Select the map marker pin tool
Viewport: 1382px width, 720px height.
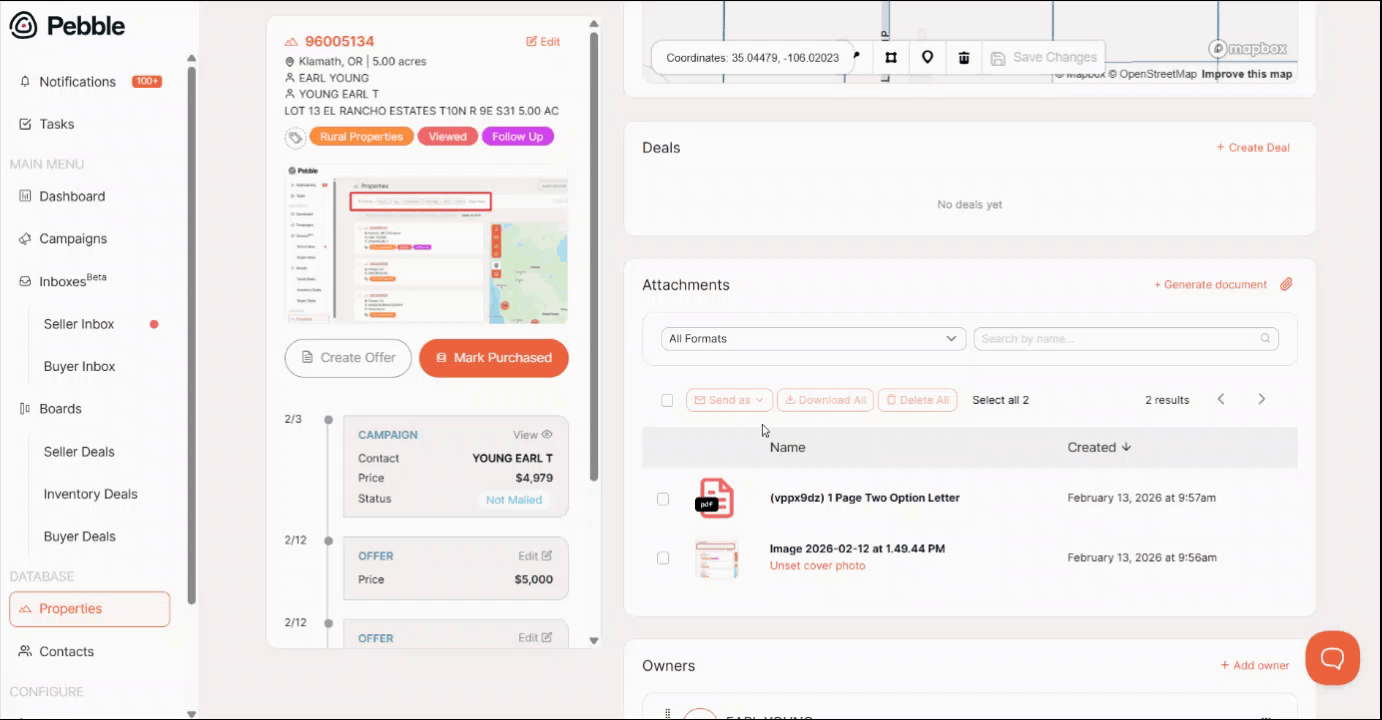click(x=927, y=58)
